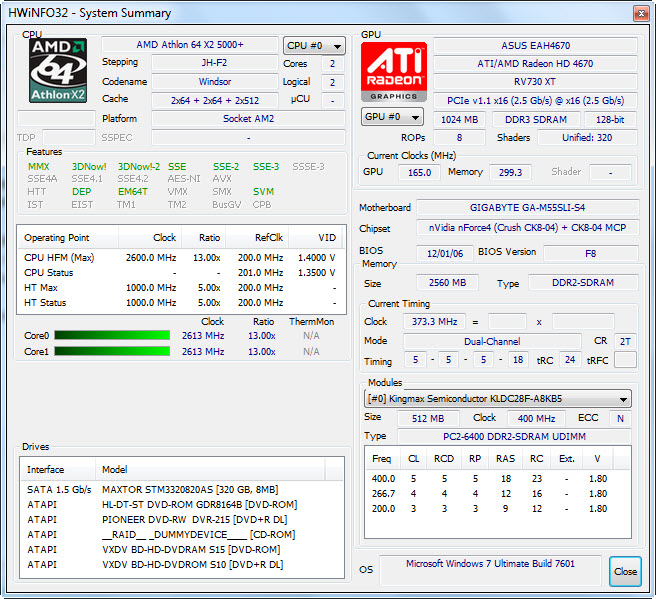
Task: Click the 3DNow!-2 feature label
Action: [x=138, y=166]
